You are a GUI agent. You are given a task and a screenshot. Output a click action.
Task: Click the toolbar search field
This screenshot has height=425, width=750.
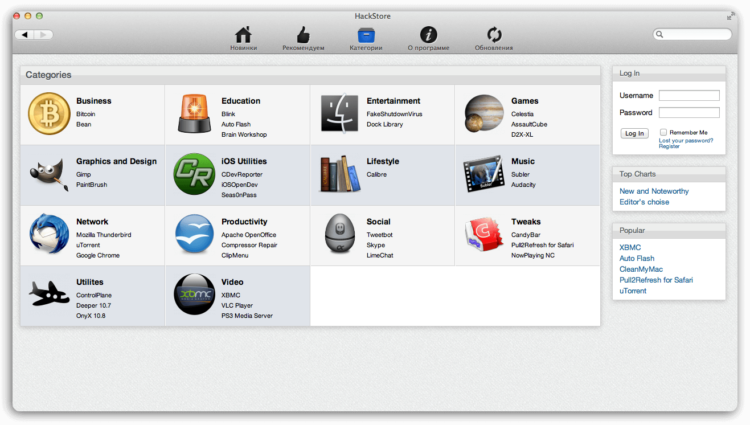(692, 34)
